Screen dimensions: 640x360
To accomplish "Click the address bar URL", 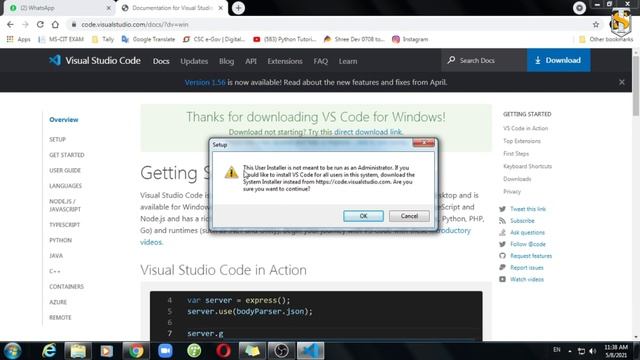I will [x=134, y=24].
